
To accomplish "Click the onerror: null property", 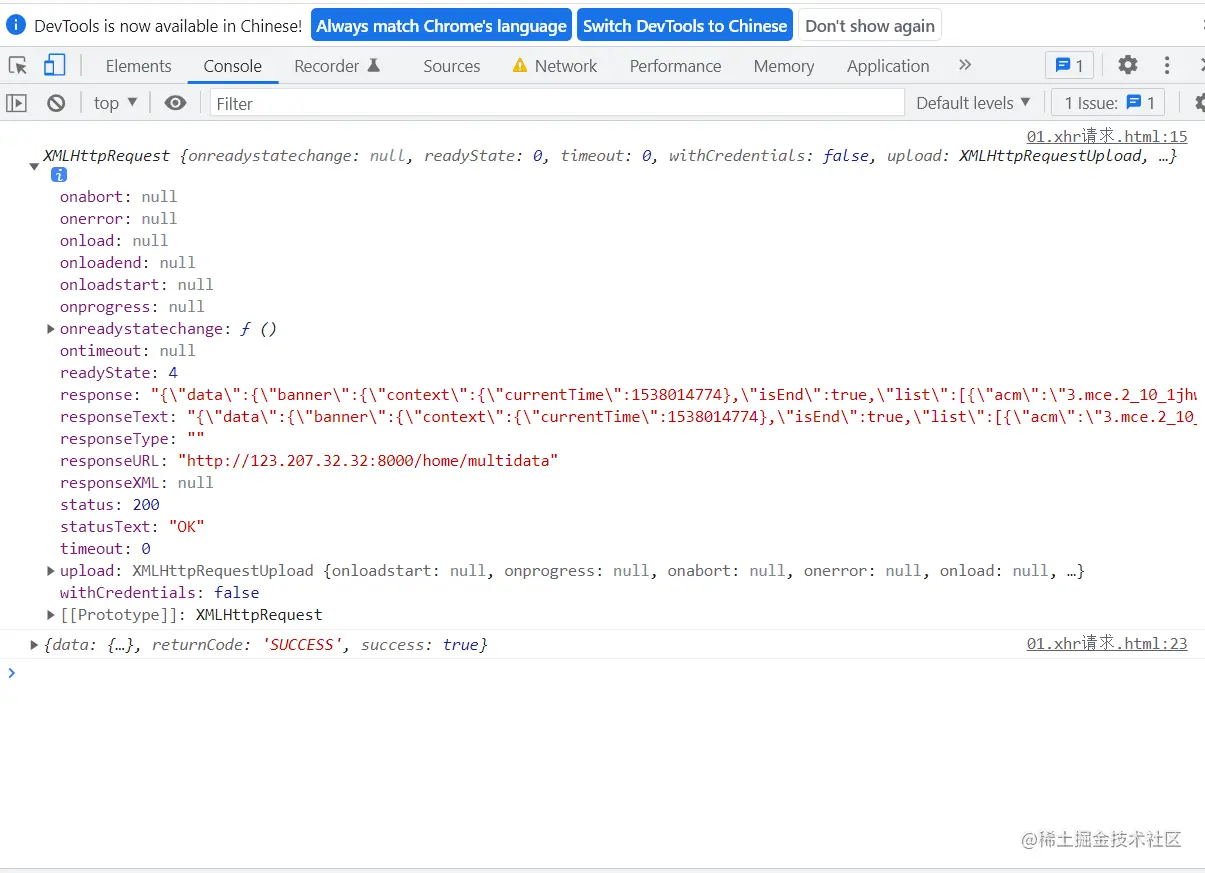I will tap(118, 219).
